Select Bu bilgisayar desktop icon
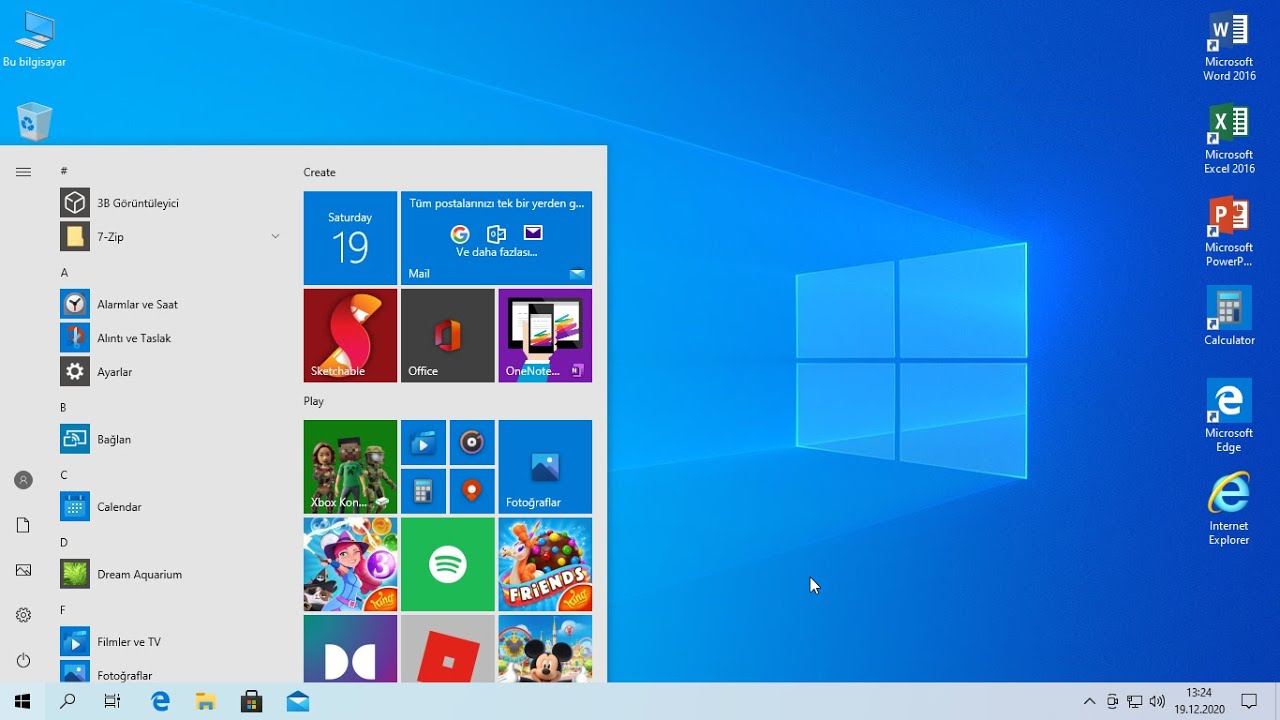 click(34, 40)
